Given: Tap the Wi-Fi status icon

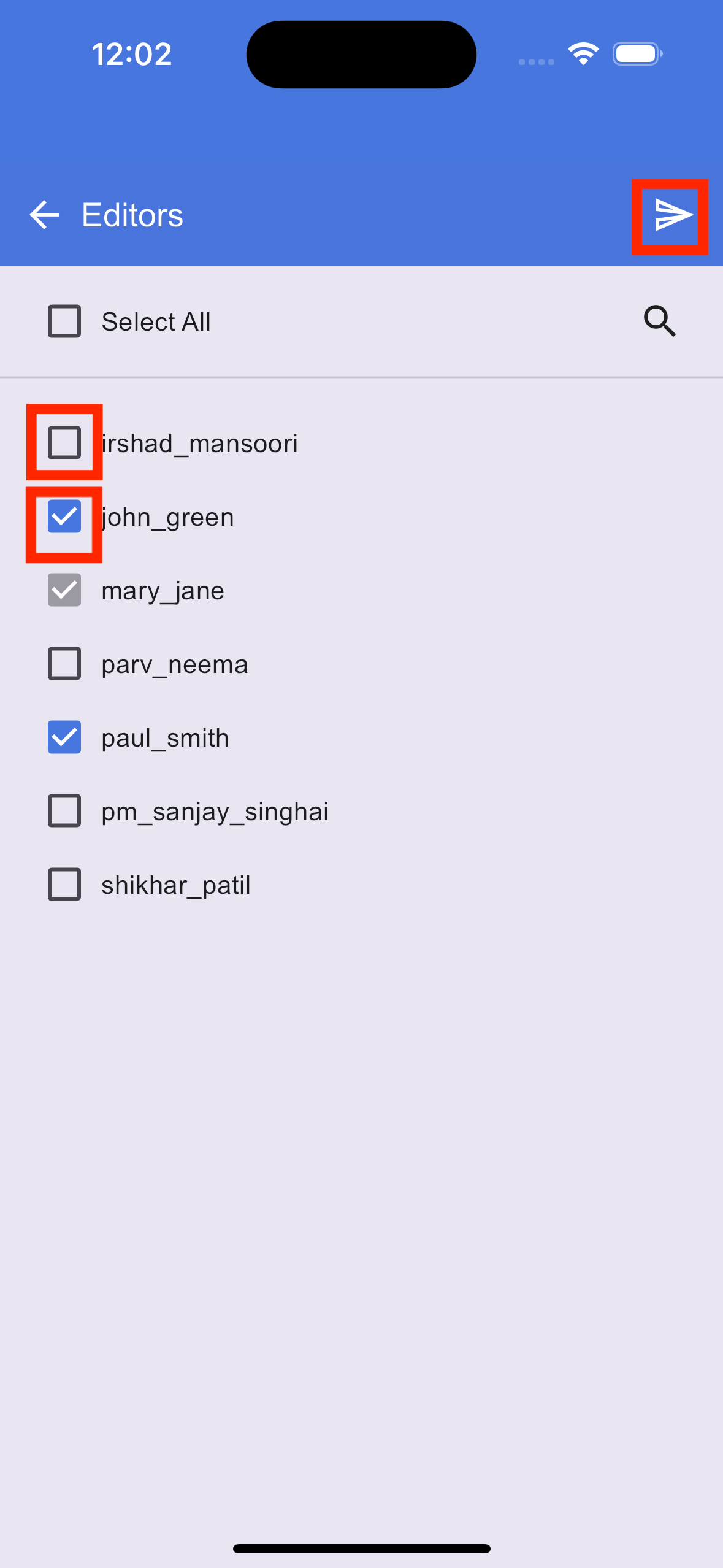Looking at the screenshot, I should point(583,54).
